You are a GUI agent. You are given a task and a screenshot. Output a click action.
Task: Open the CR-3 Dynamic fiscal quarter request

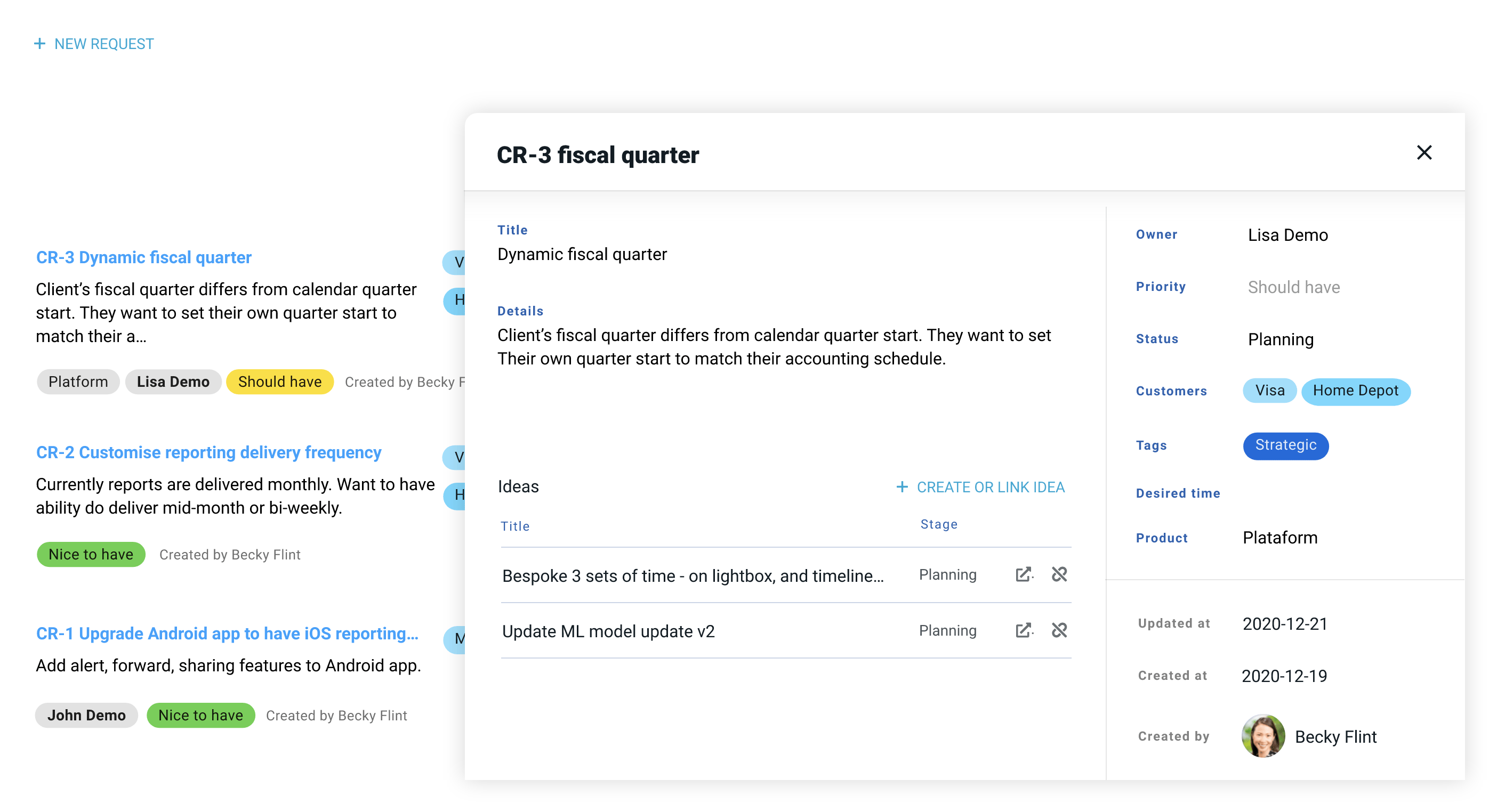click(x=143, y=257)
